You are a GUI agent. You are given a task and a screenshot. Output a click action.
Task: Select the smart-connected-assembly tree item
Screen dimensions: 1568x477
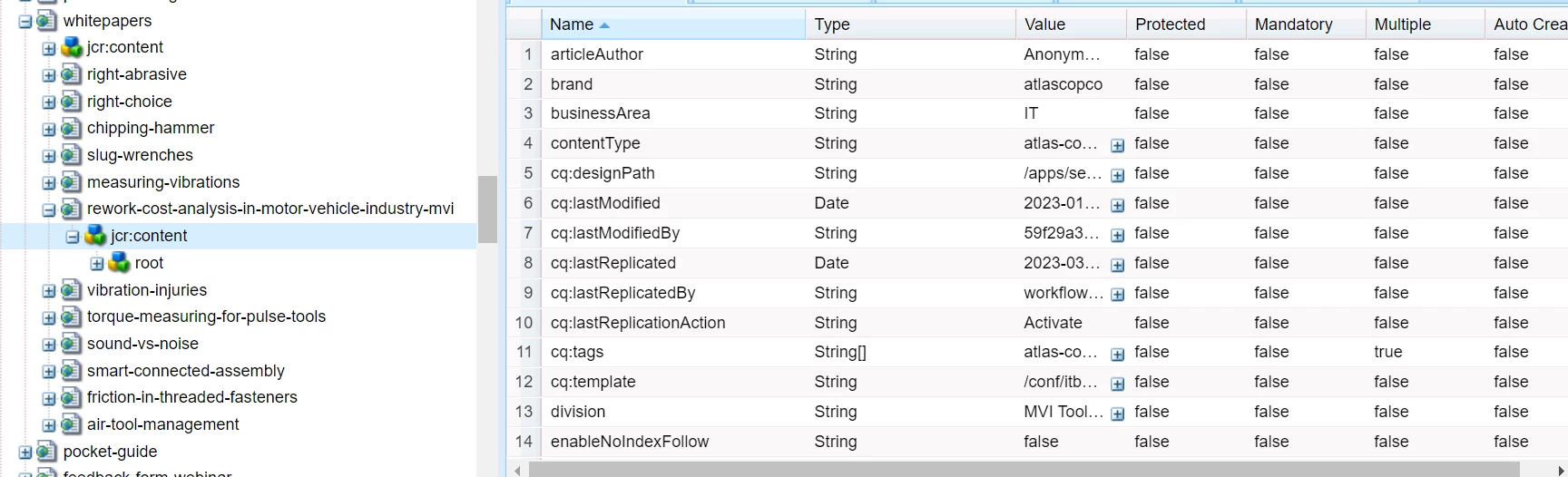[x=186, y=371]
